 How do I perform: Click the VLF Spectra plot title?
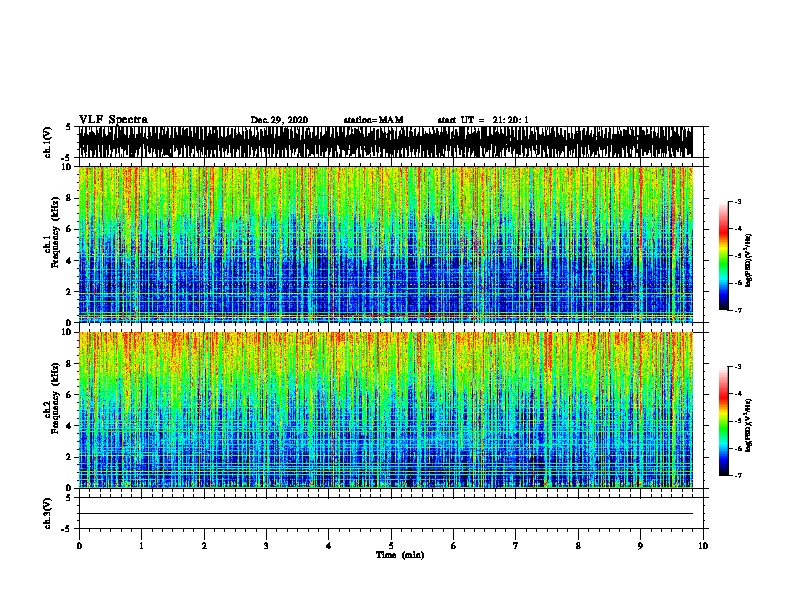click(113, 120)
